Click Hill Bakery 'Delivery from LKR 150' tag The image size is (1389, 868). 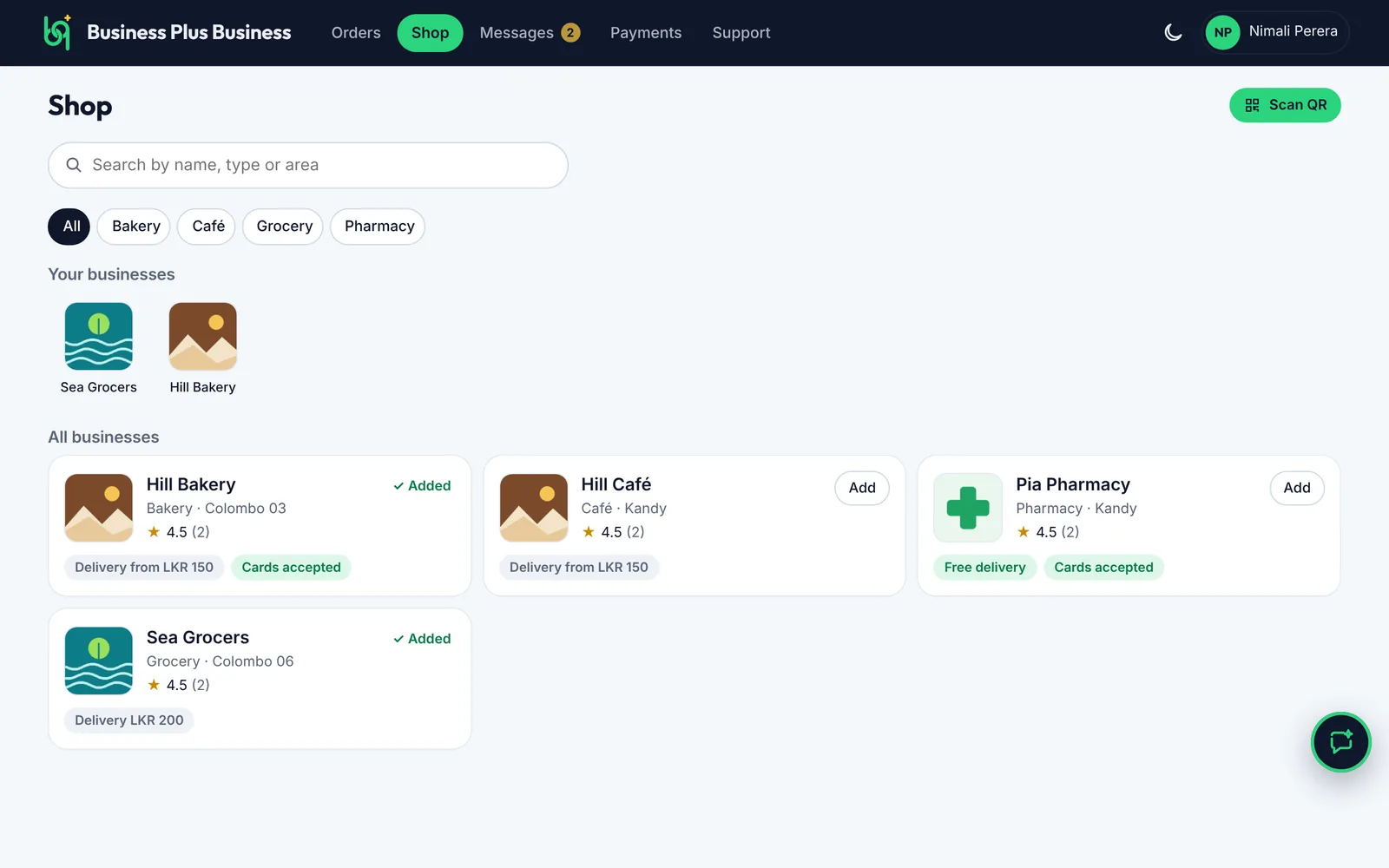(144, 568)
